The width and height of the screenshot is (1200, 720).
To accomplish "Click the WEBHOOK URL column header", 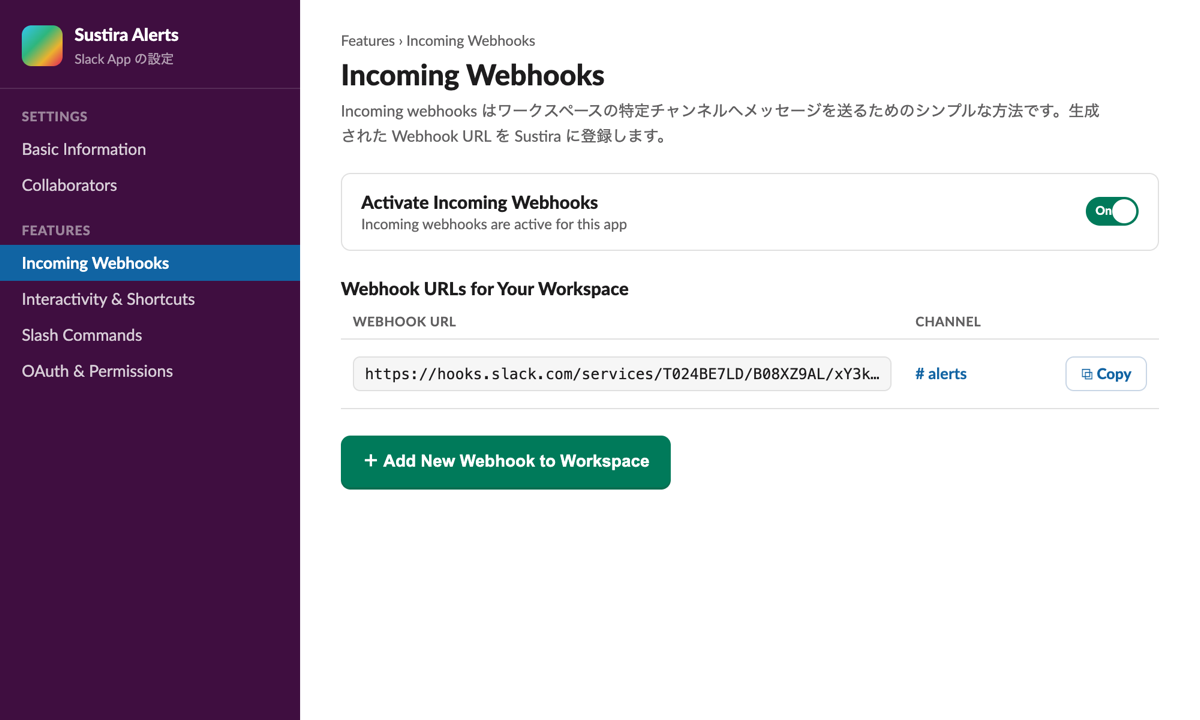I will 404,322.
